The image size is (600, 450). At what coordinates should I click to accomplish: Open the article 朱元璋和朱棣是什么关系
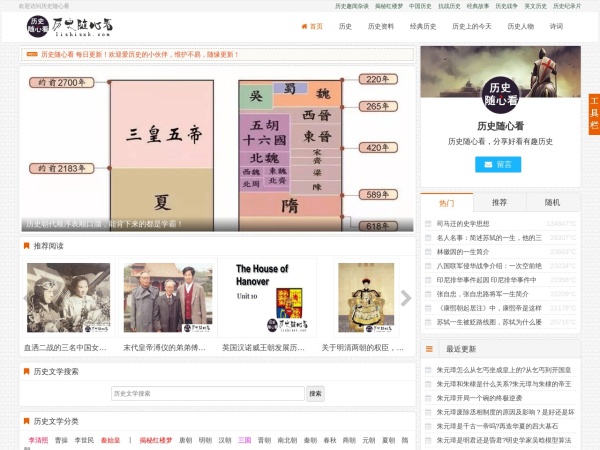[504, 384]
